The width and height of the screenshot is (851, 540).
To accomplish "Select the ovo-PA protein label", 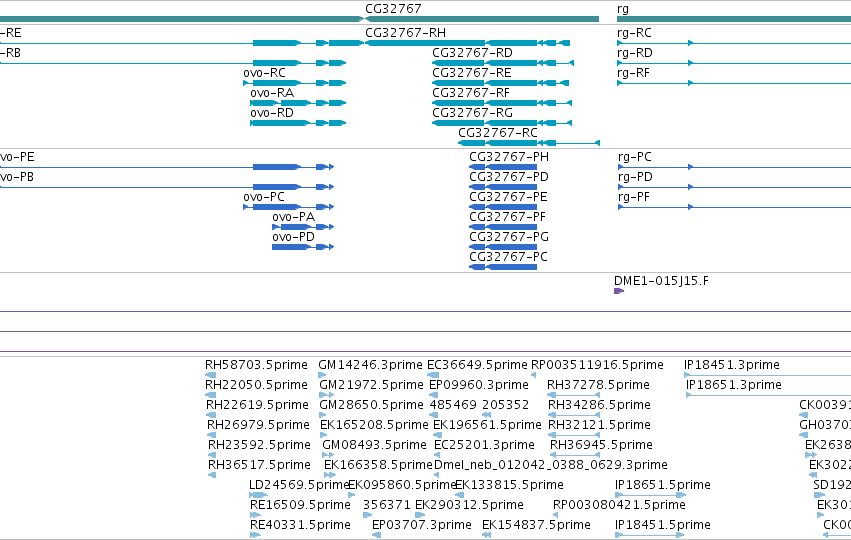I will [294, 217].
